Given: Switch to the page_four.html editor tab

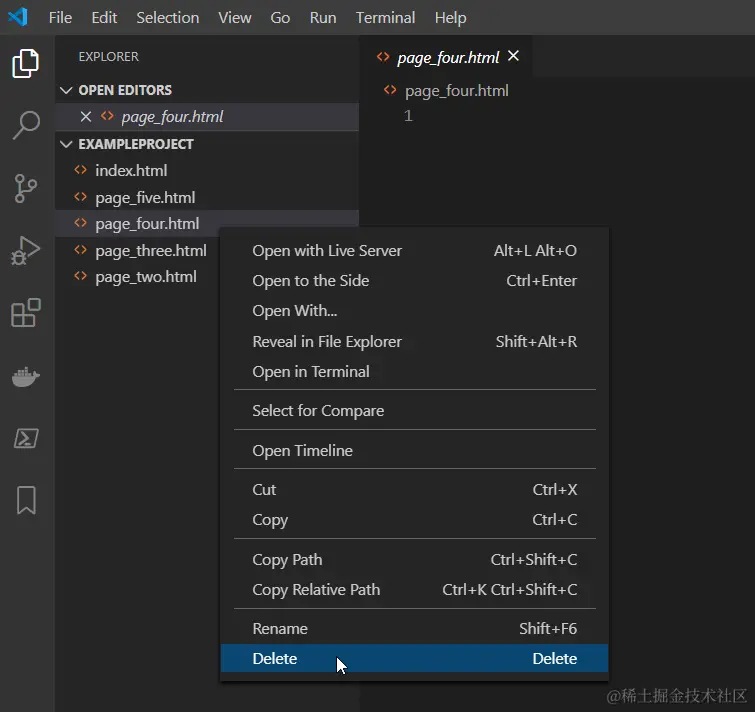Looking at the screenshot, I should [448, 57].
